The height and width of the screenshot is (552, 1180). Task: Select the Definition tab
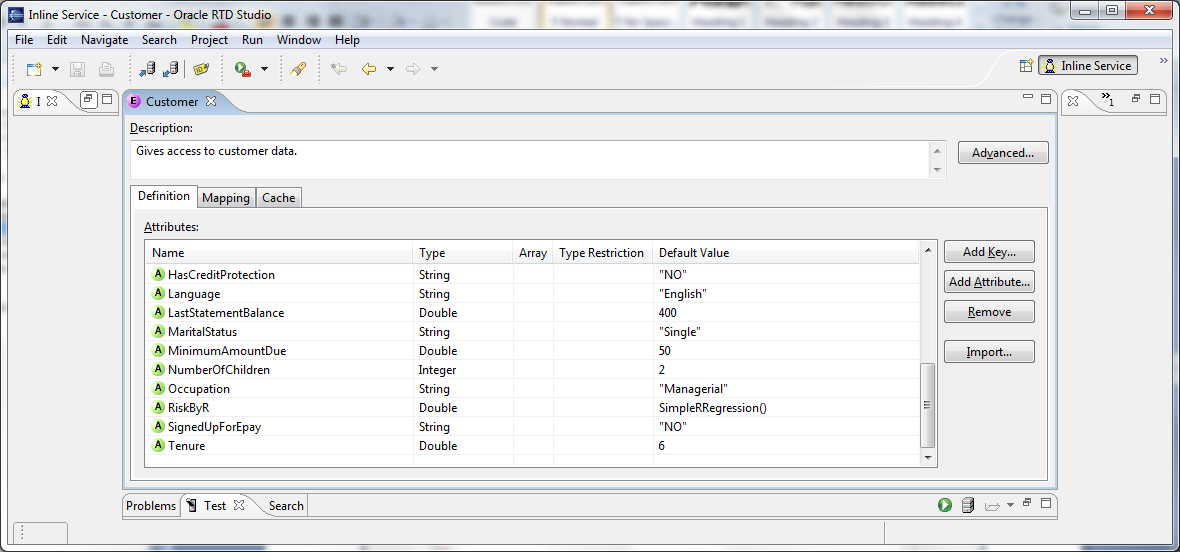(x=164, y=196)
